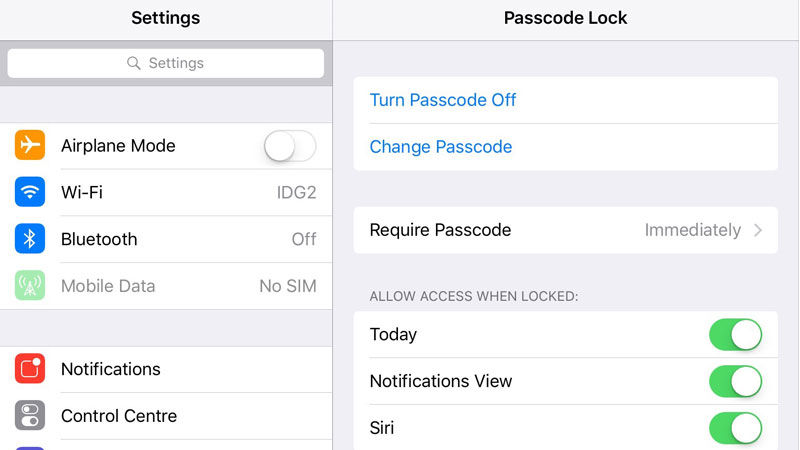Open the Require Passcode row
This screenshot has width=800, height=450.
[565, 230]
